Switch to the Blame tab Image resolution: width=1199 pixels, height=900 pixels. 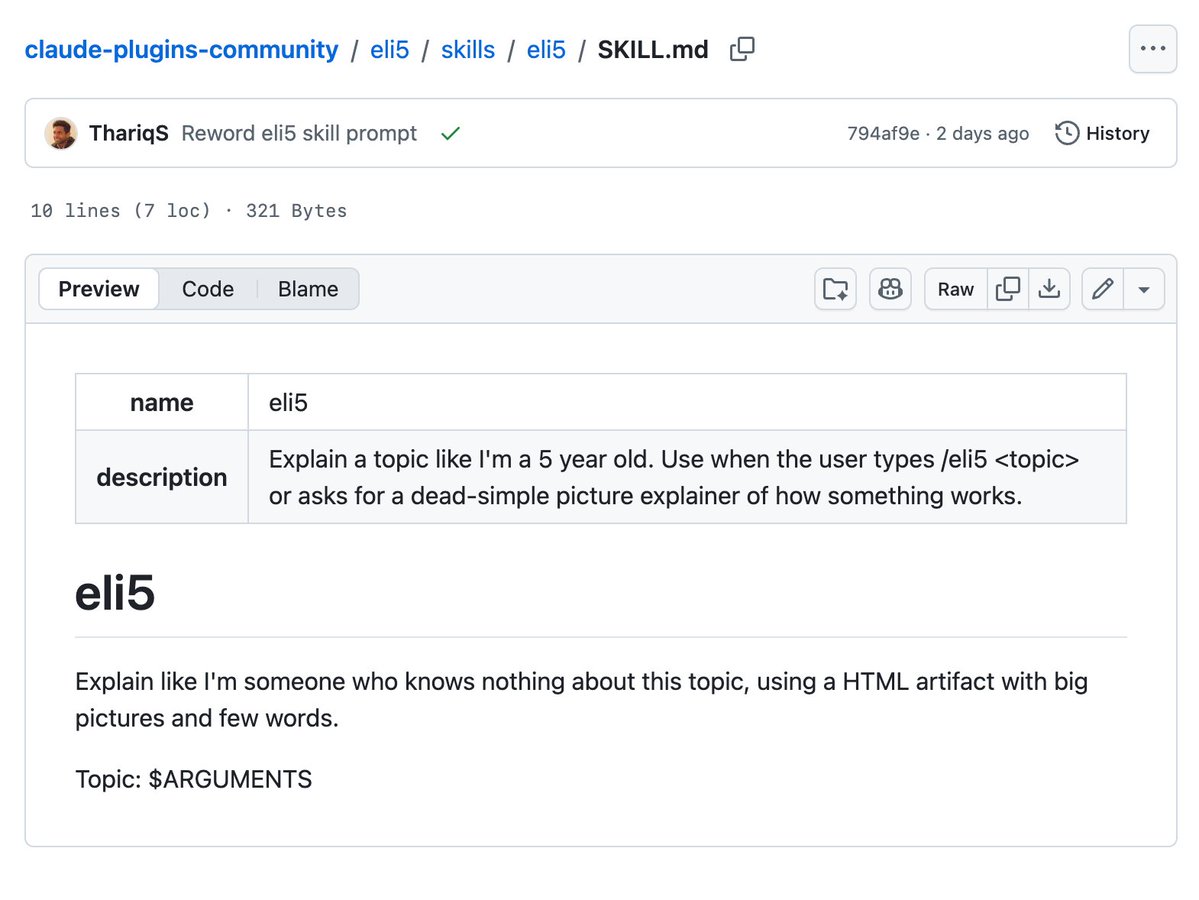(x=308, y=289)
